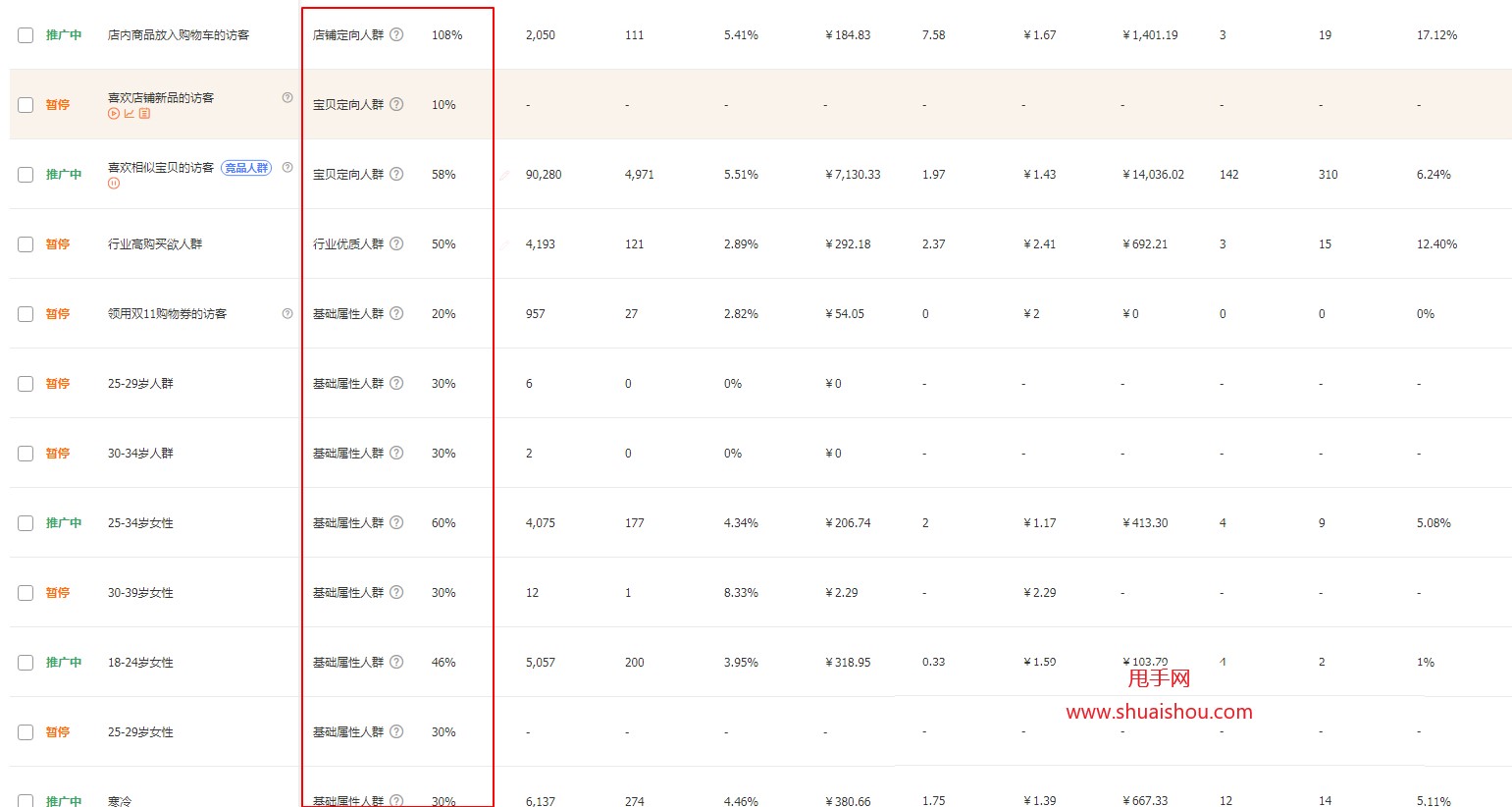Click crowd name 18-24岁女性
Image resolution: width=1512 pixels, height=807 pixels.
(140, 663)
